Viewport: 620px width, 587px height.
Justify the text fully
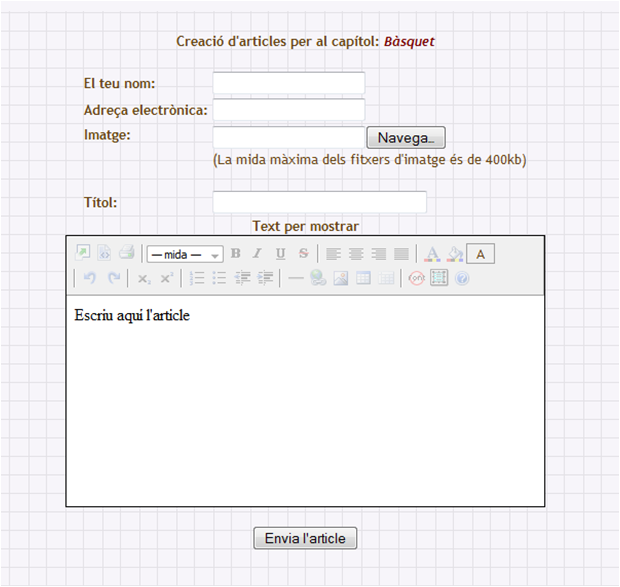point(401,254)
